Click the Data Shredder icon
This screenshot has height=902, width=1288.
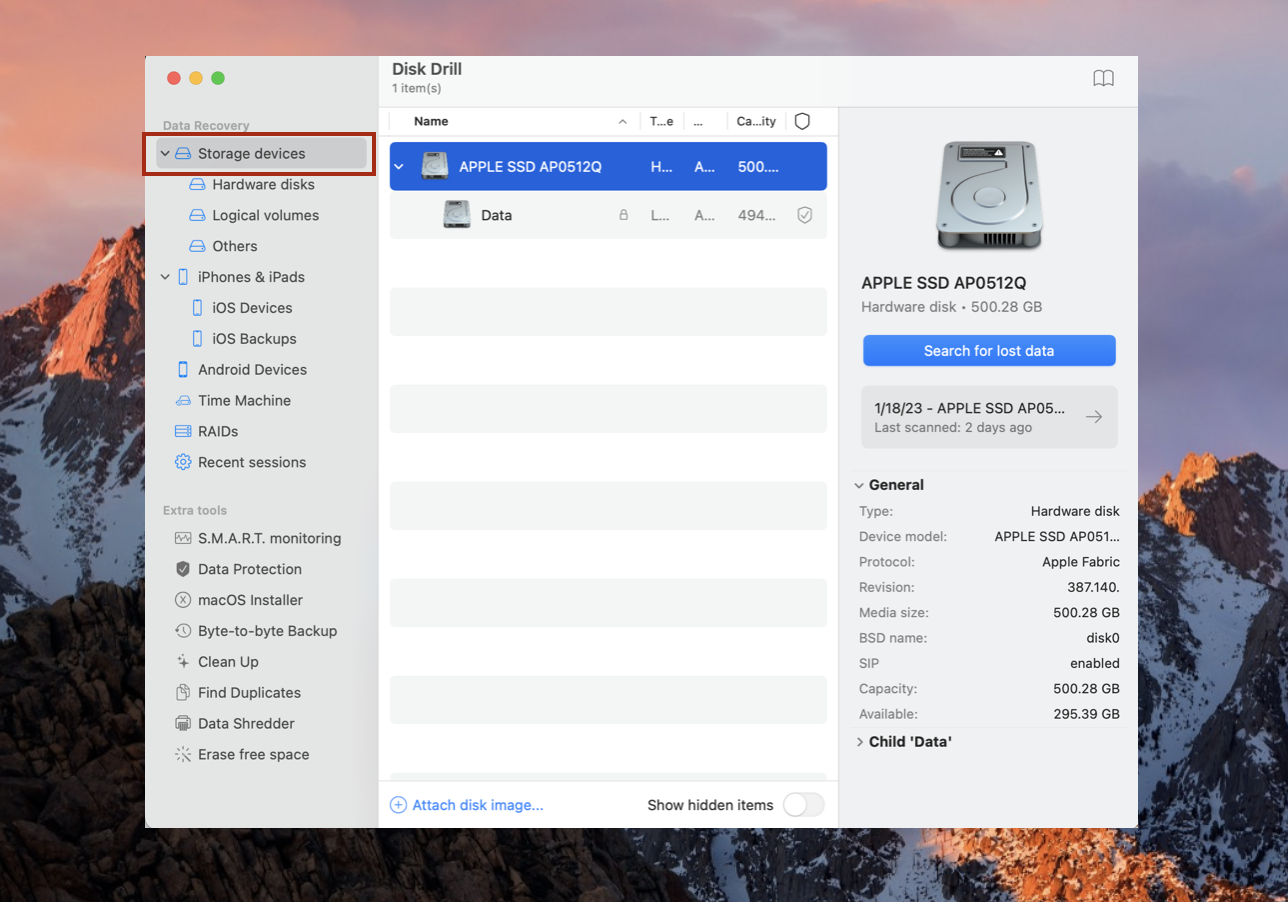tap(183, 723)
